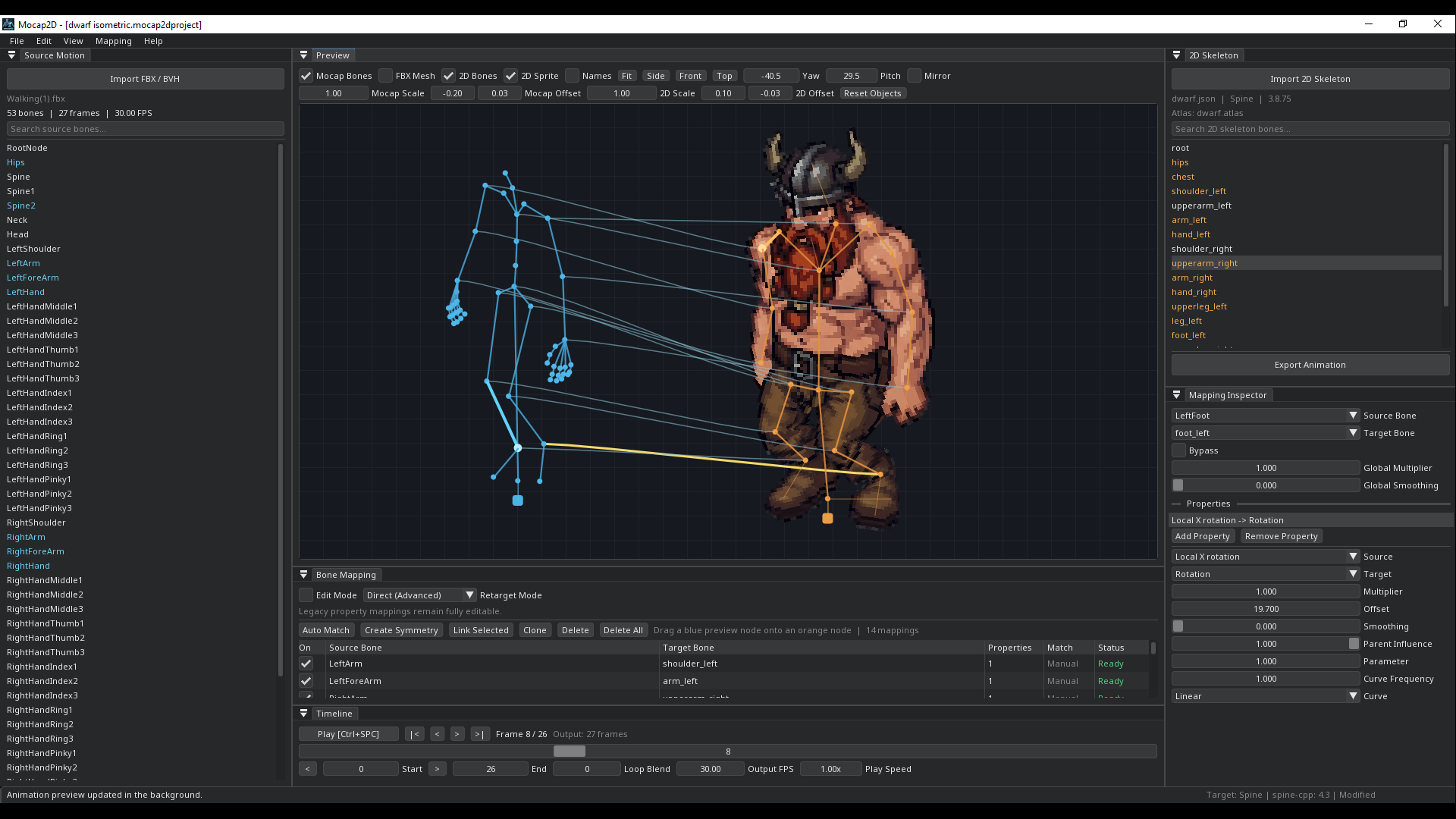Start playback with Play [Ctrl+SPC] button

349,734
